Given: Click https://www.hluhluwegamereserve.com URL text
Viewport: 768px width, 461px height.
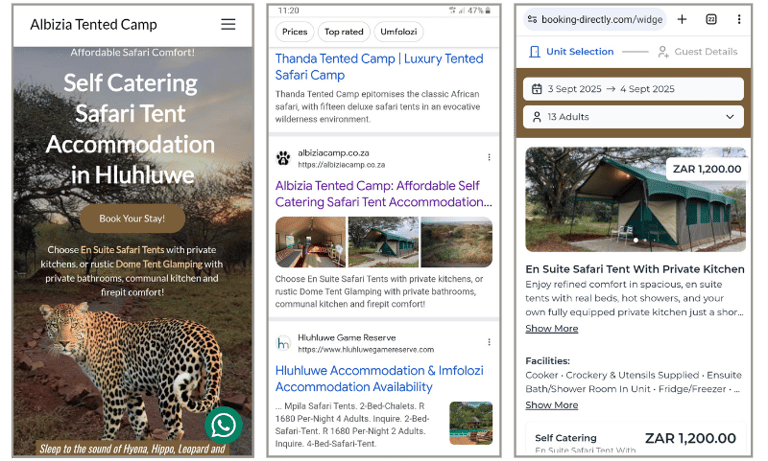Looking at the screenshot, I should tap(366, 350).
